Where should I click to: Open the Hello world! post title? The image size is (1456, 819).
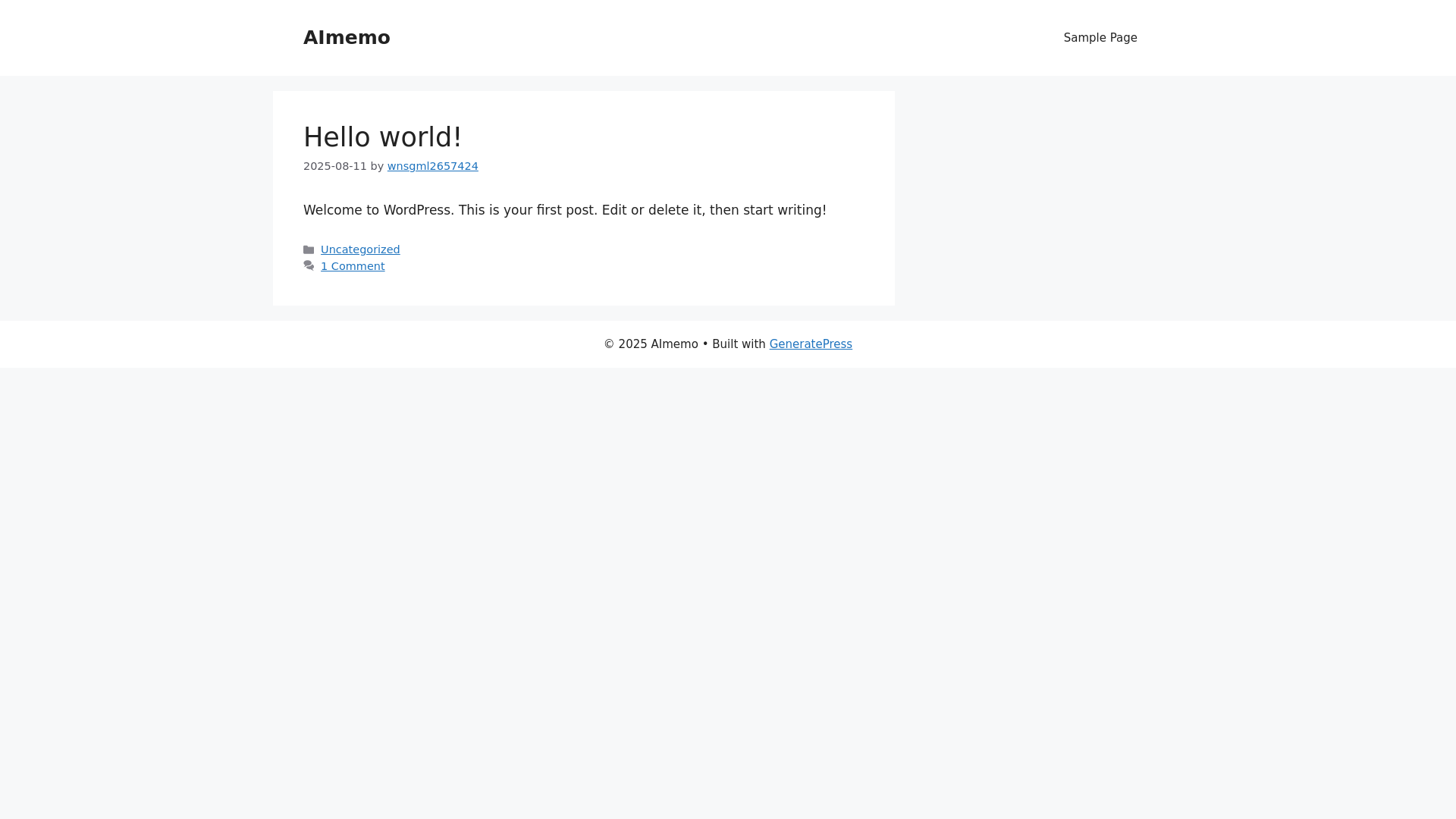pos(382,137)
